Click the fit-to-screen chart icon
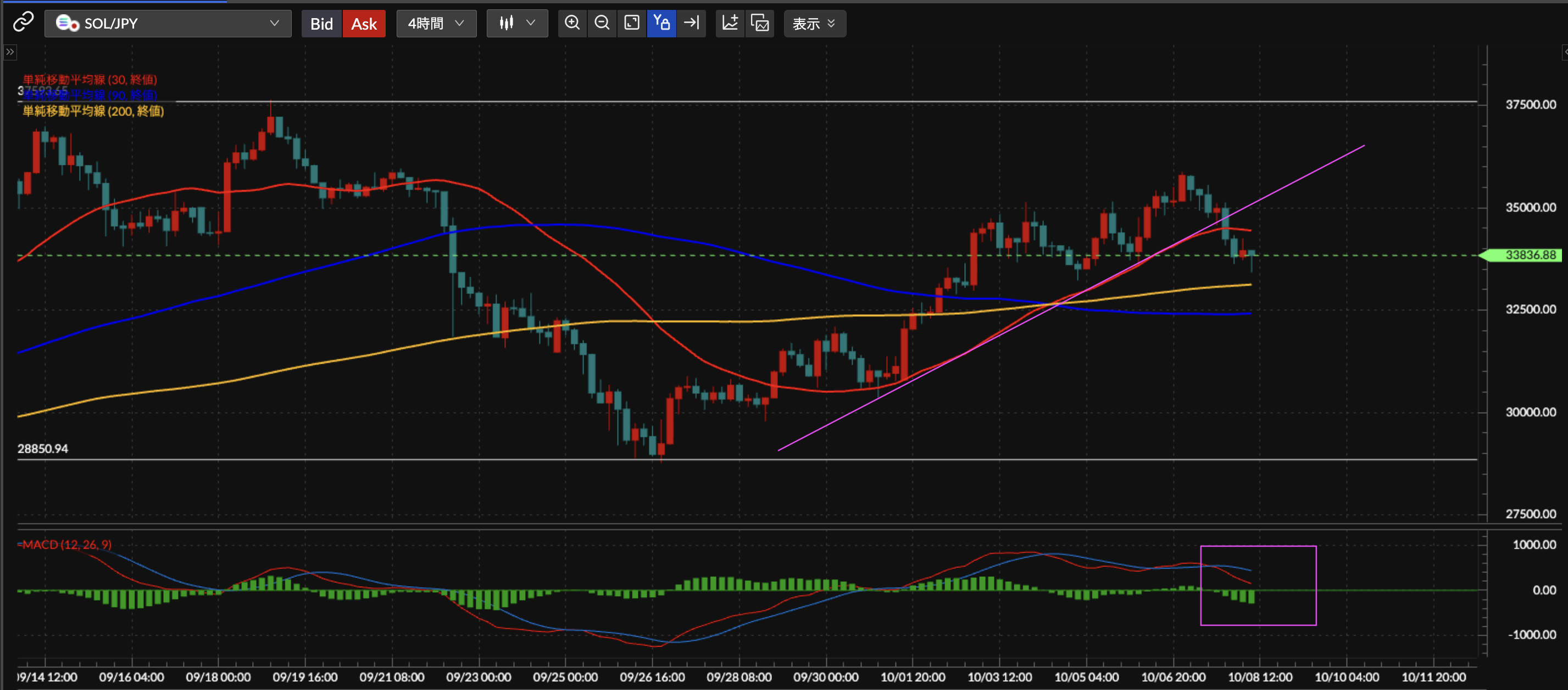 pos(632,23)
